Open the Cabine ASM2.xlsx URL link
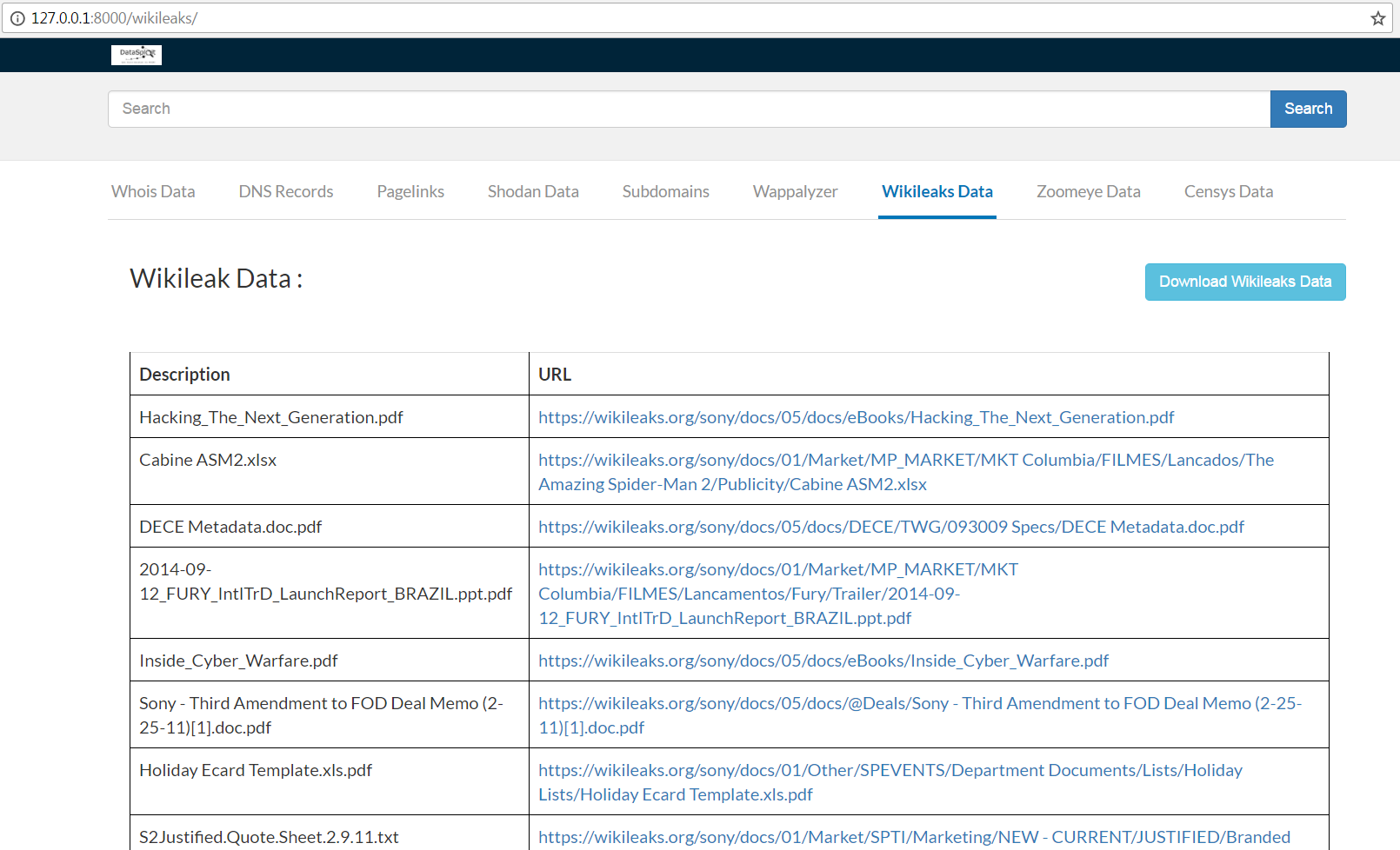The image size is (1400, 850). [906, 472]
